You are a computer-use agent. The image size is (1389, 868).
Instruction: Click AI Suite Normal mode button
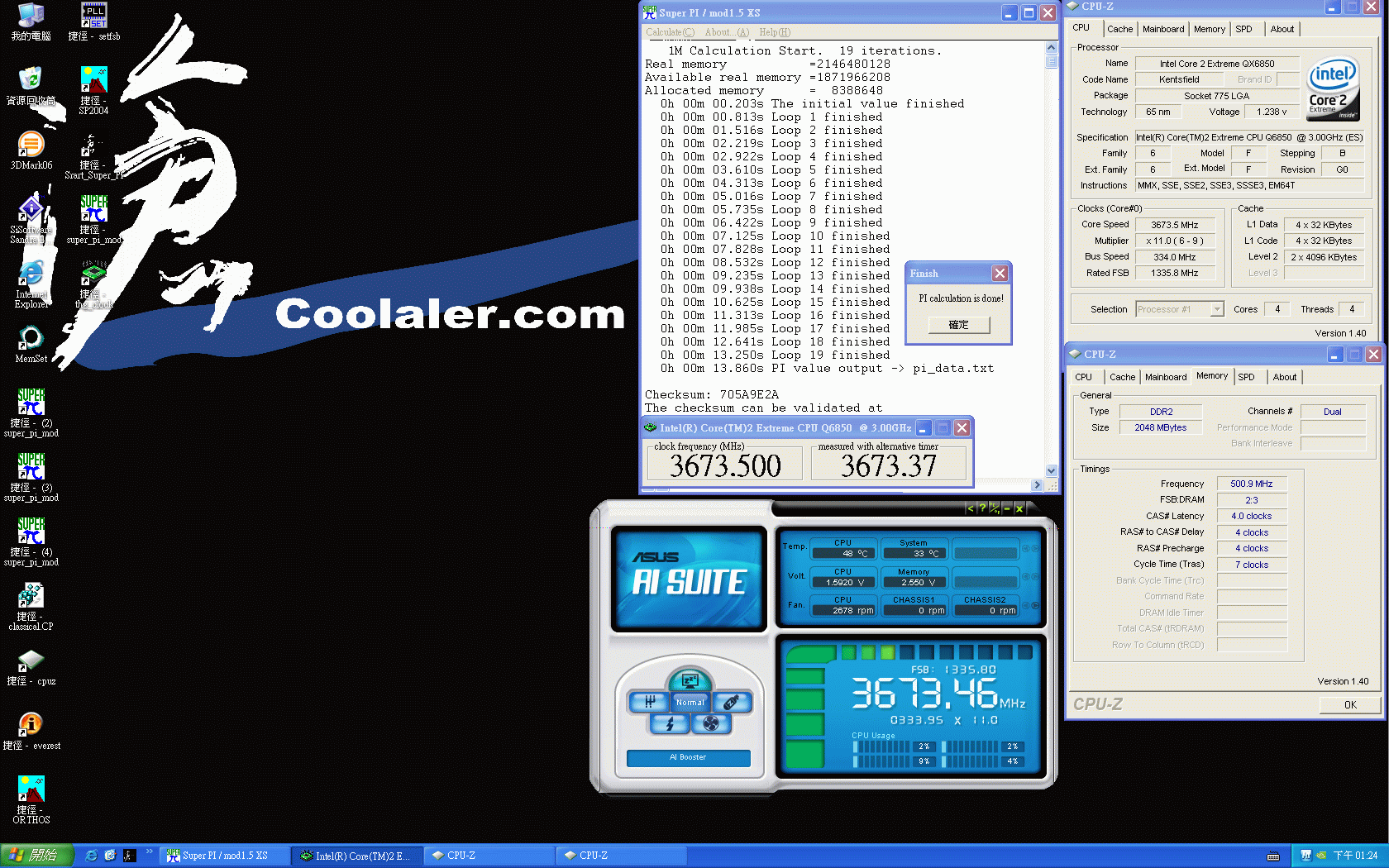690,702
